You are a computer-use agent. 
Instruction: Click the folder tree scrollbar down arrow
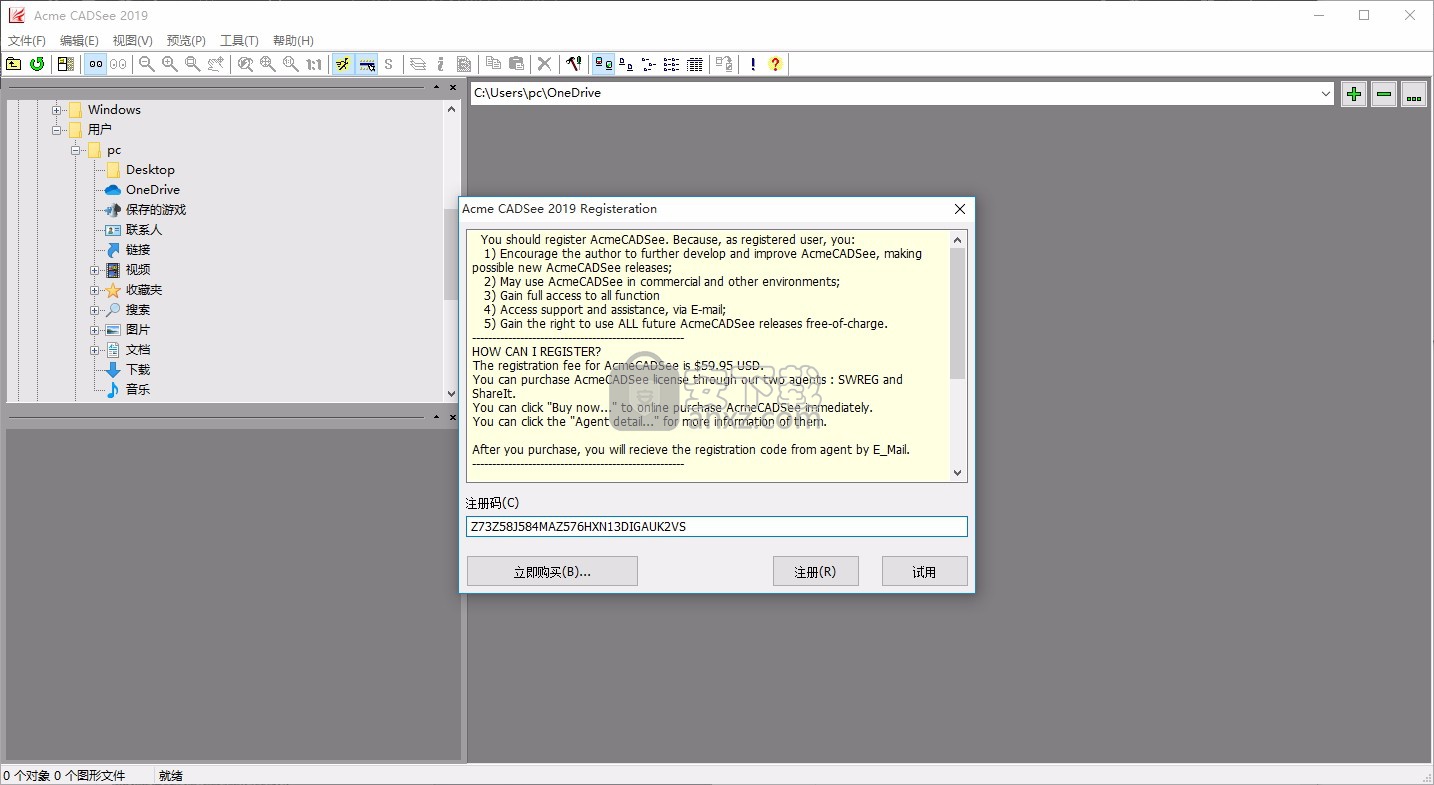(451, 394)
